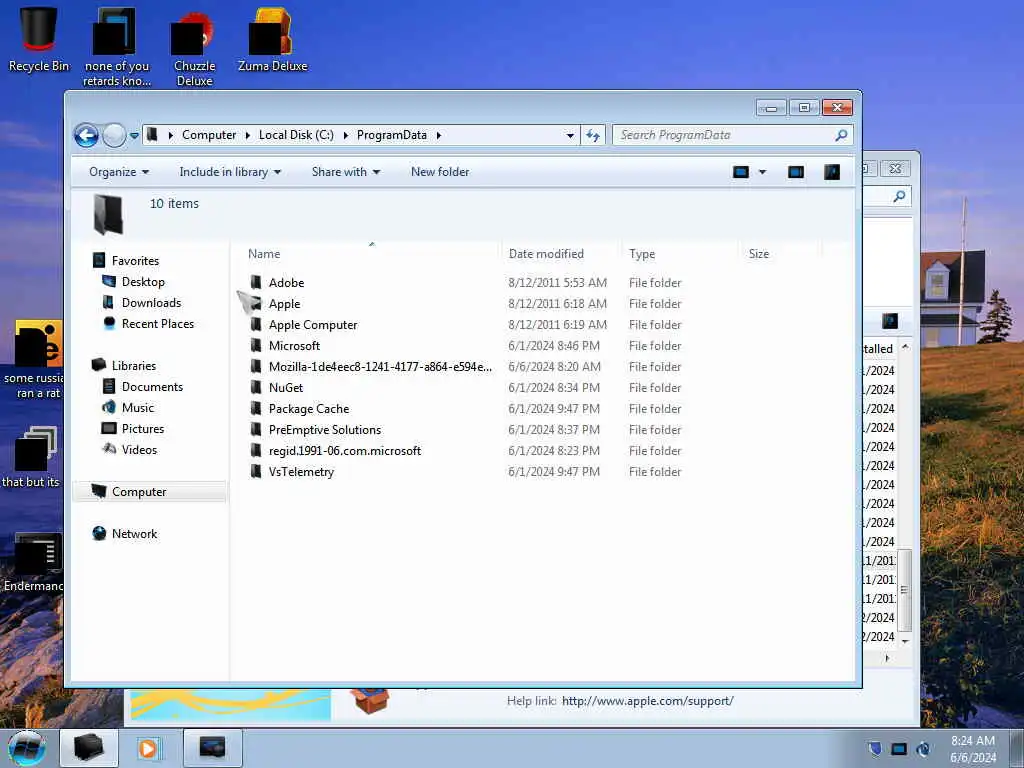The image size is (1024, 768).
Task: Open the Pictures library
Action: pos(142,428)
